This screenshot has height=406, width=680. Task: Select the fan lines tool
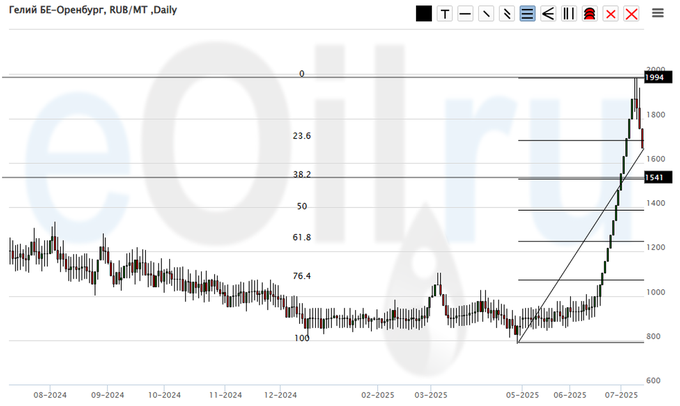(548, 13)
